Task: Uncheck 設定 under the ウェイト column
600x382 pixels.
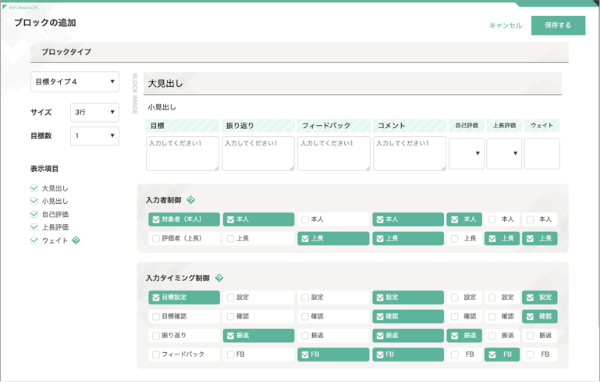Action: 540,297
